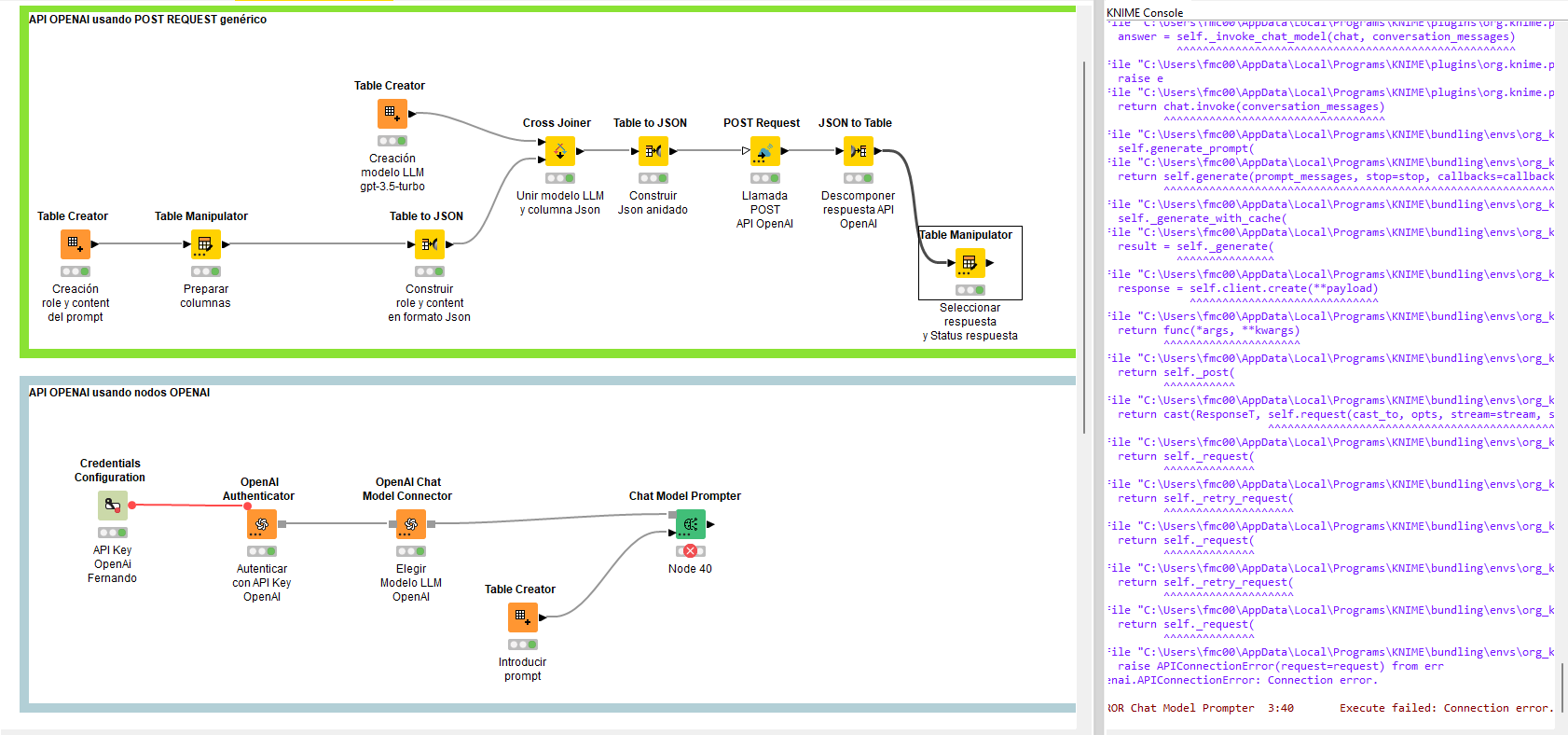
Task: Click label 'Descomponer respuesta API OpenAI'
Action: (x=858, y=210)
